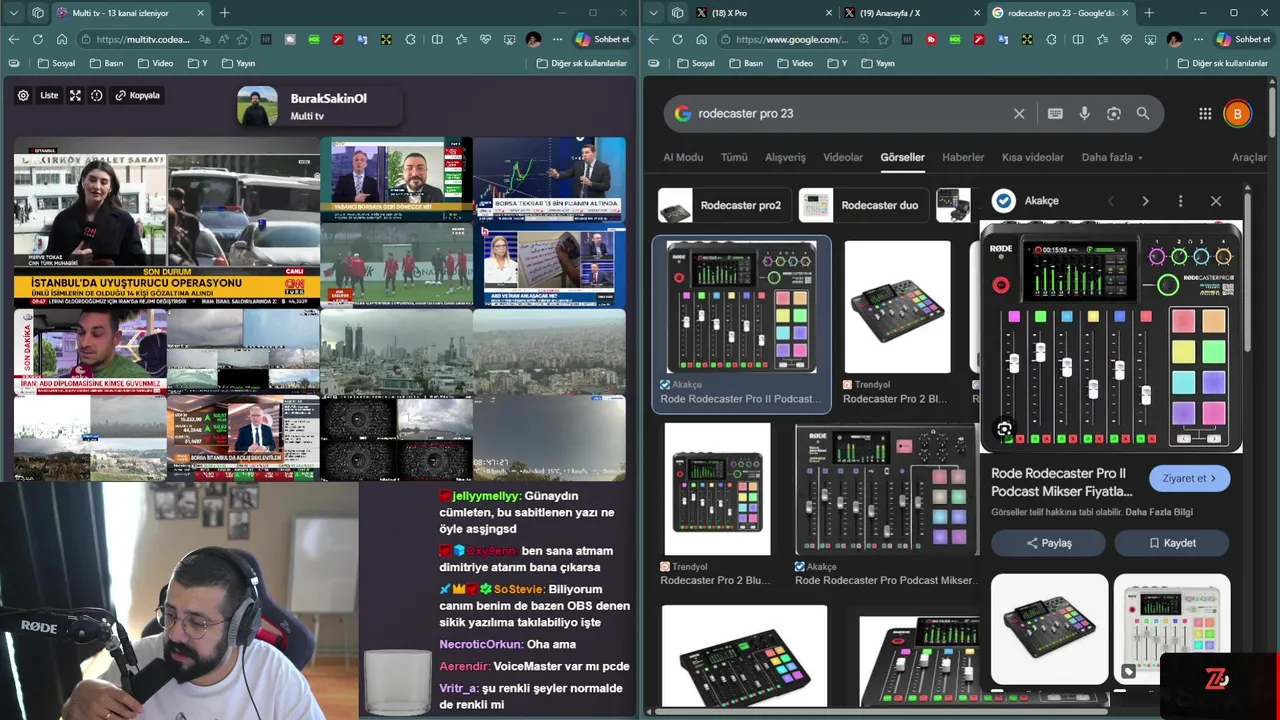1280x720 pixels.
Task: Switch to Videolar results tab
Action: pyautogui.click(x=843, y=157)
